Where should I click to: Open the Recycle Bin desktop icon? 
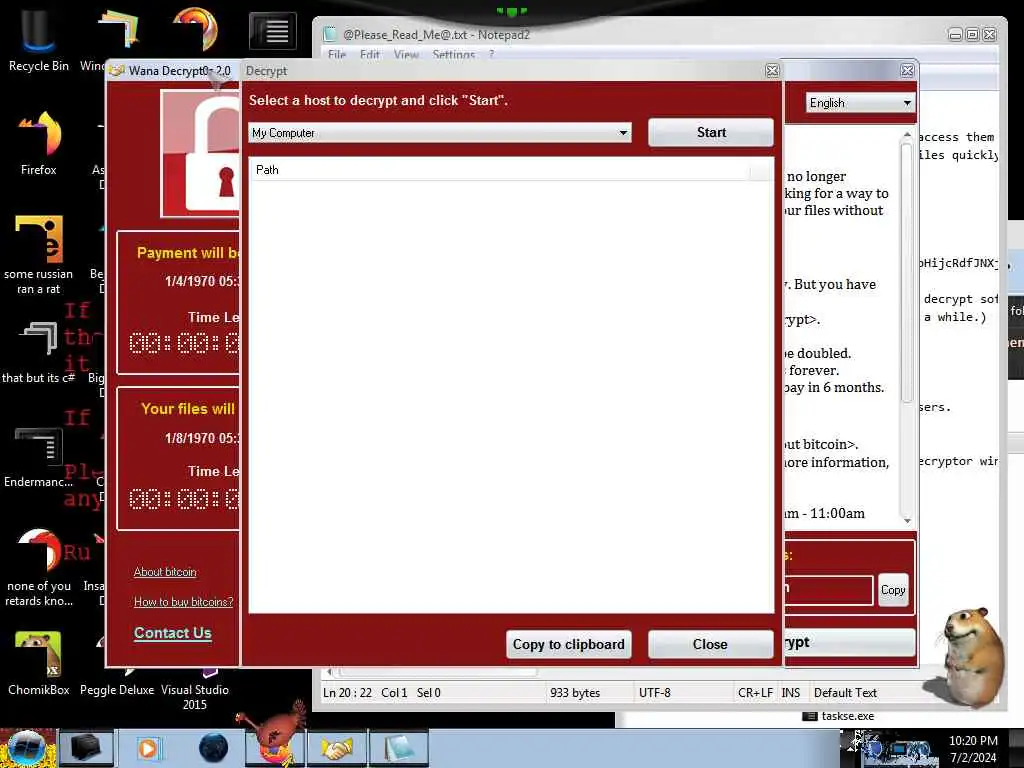point(38,39)
